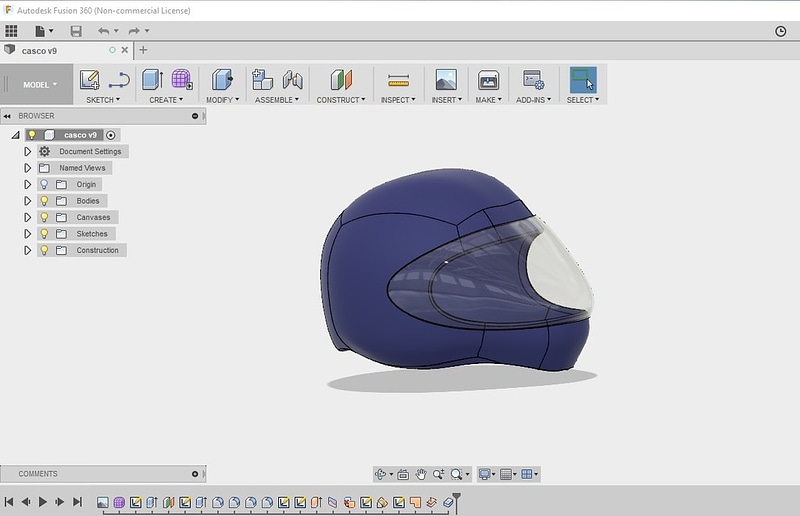Select the Create Sketch tool icon
This screenshot has height=516, width=800.
(x=90, y=80)
